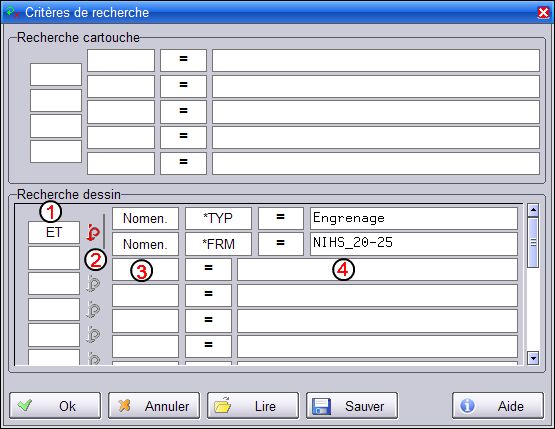Click the scrollbar up arrow in Recherche dessin
The width and height of the screenshot is (555, 429).
(533, 210)
